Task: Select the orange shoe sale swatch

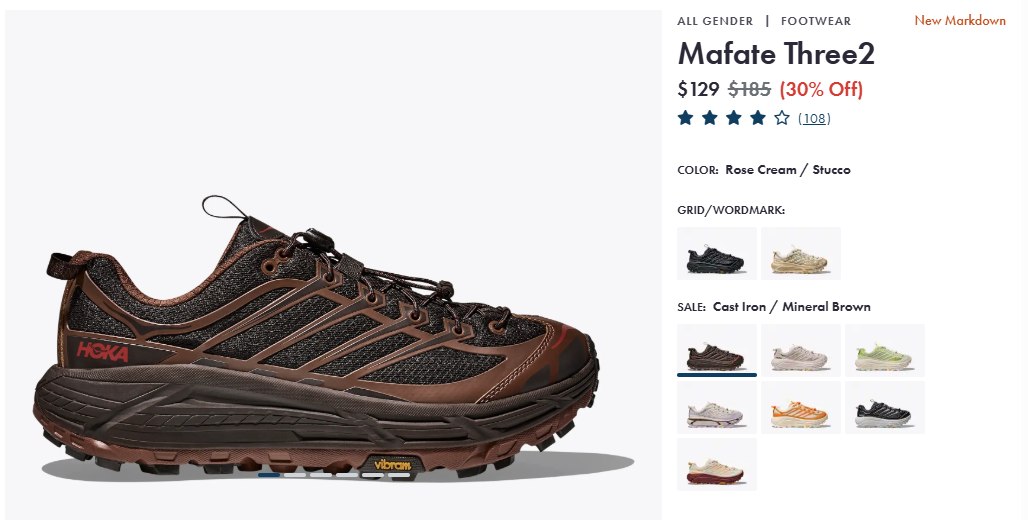Action: tap(801, 407)
